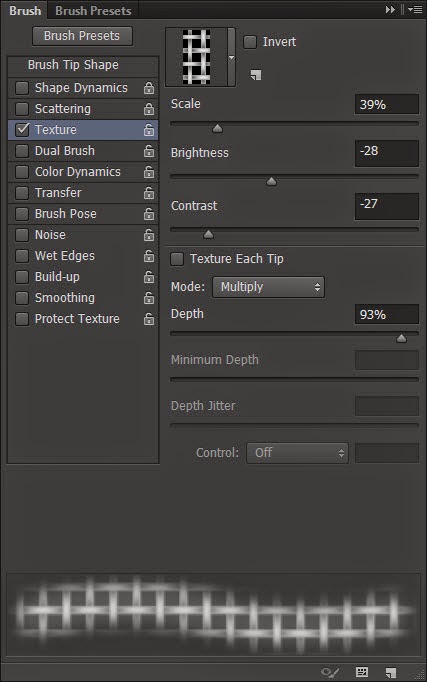Click the Brightness slider handle
Screen dimensions: 427x682
pyautogui.click(x=271, y=181)
